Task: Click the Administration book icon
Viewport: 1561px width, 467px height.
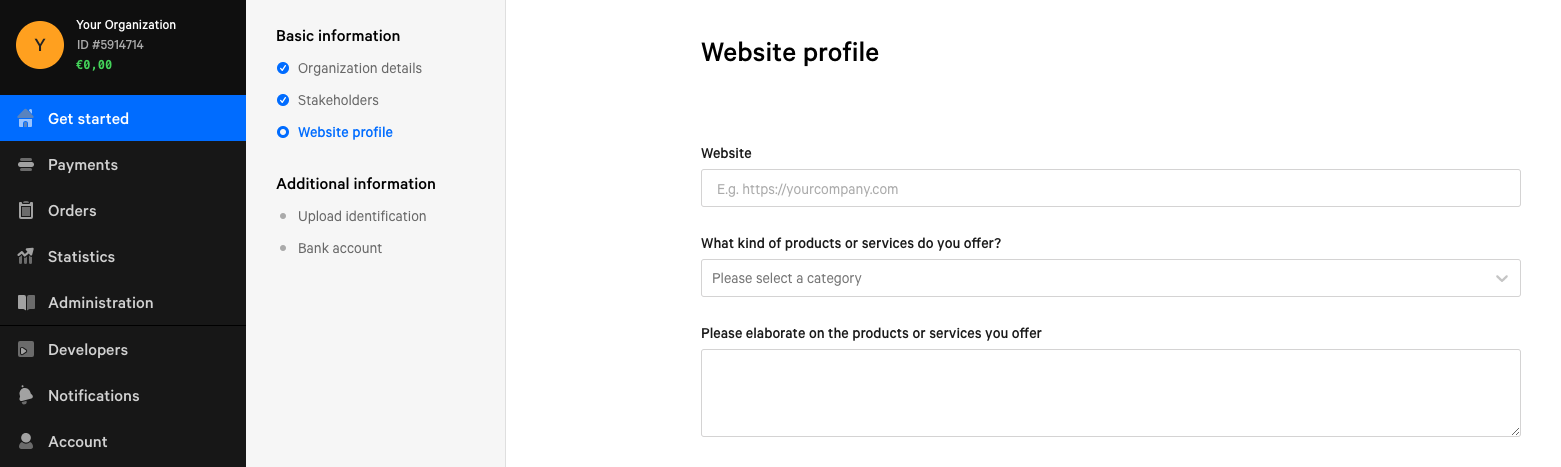Action: click(x=26, y=302)
